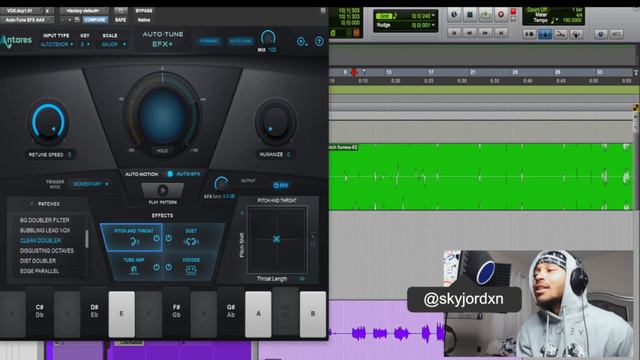Screen dimensions: 640x360
Task: Select DISGUSTING OCTAVES patch
Action: pos(47,251)
